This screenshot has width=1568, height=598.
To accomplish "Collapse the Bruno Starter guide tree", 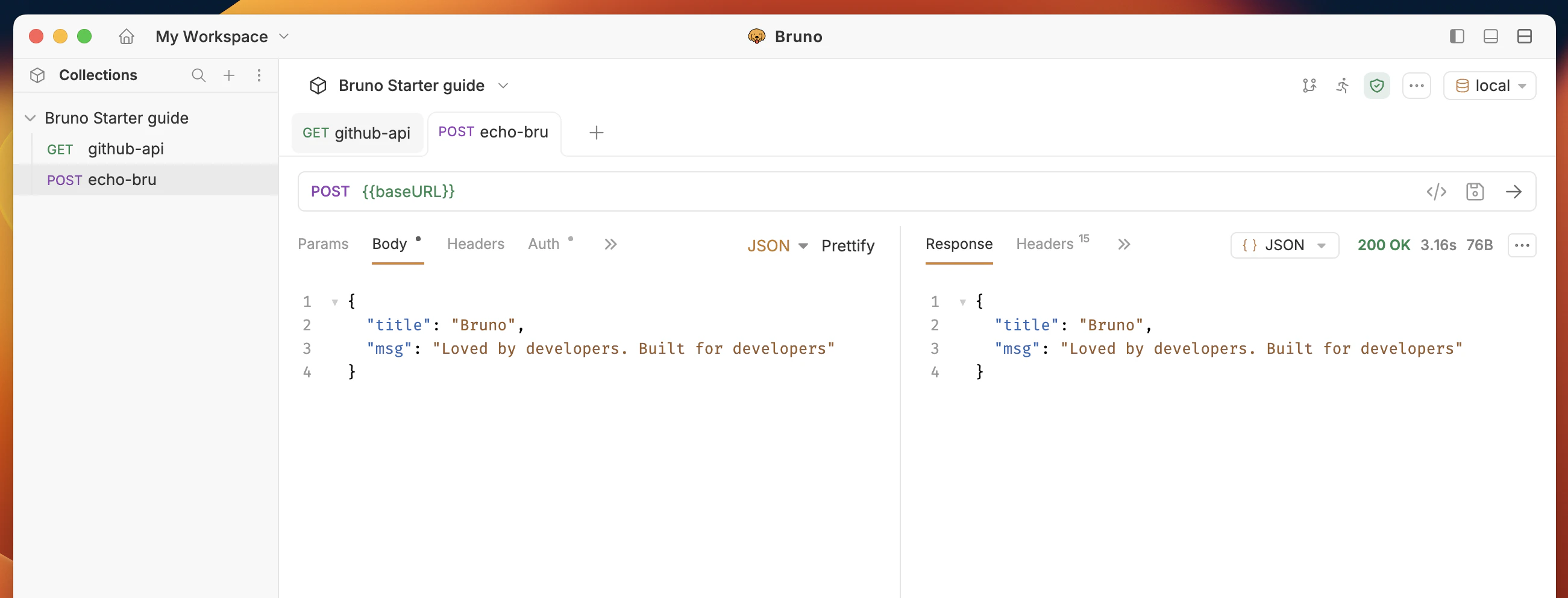I will [30, 118].
